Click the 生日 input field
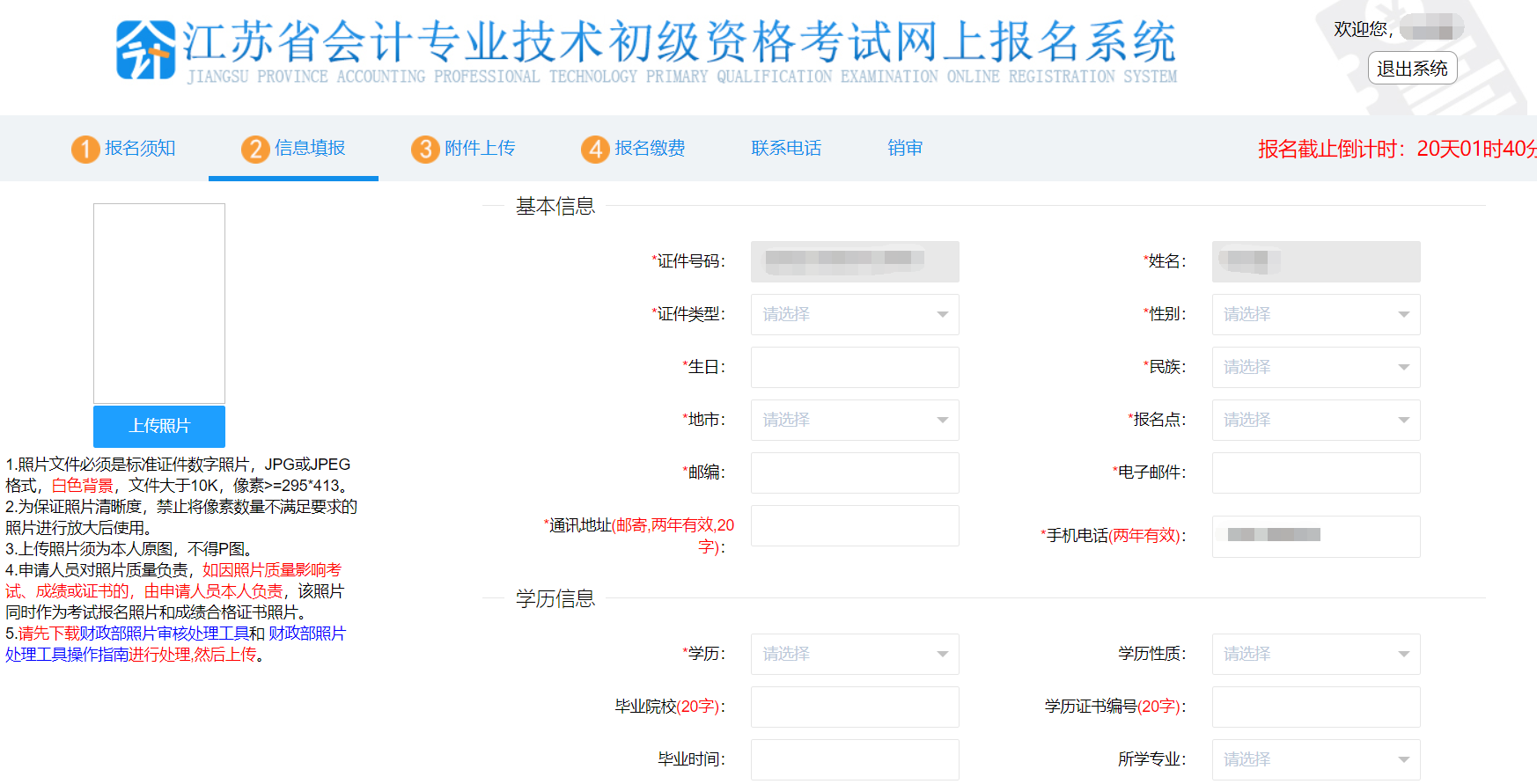Screen dimensions: 1537x784 coord(854,367)
